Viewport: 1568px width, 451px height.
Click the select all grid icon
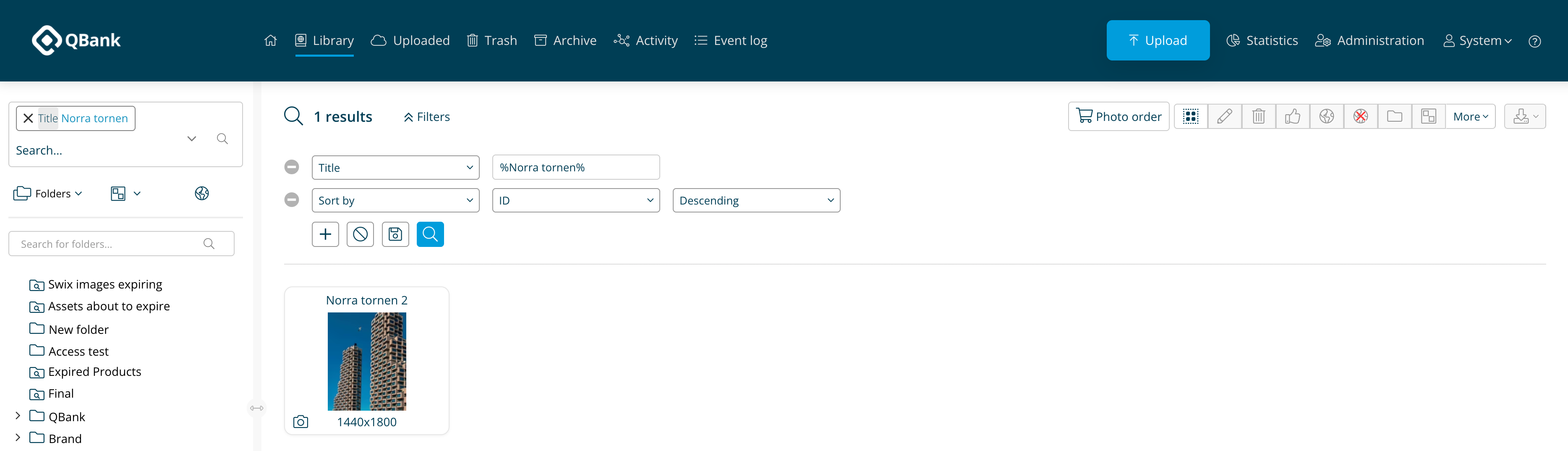coord(1191,116)
